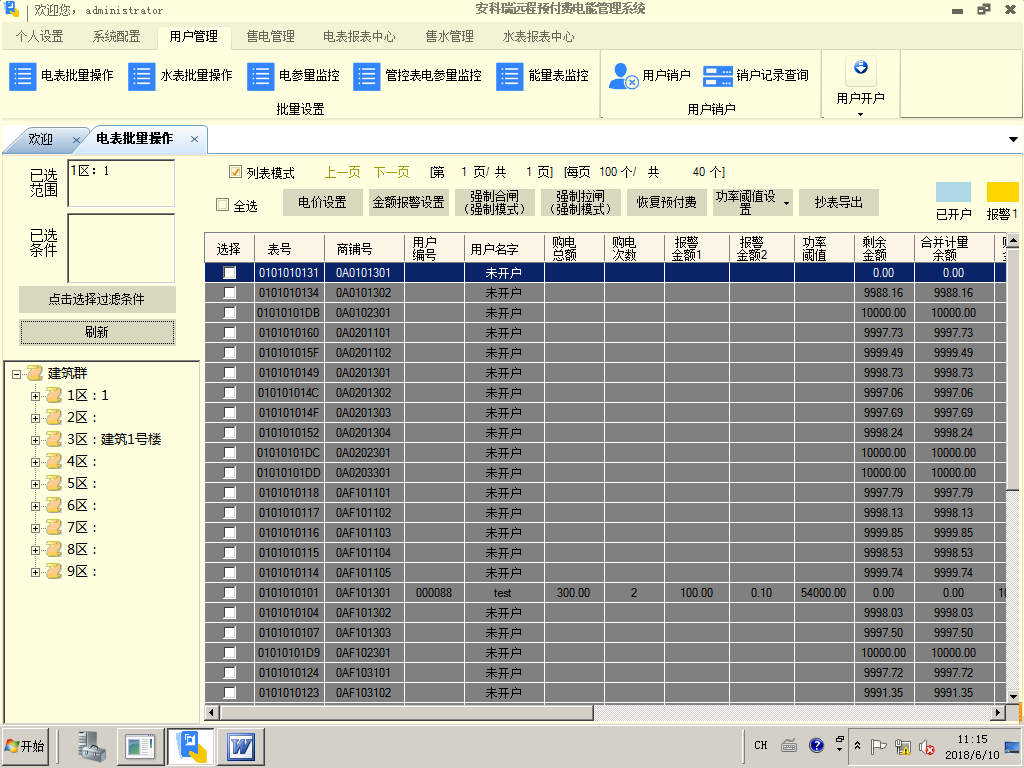Click the light blue 已开户 color swatch
This screenshot has width=1024, height=768.
[953, 192]
